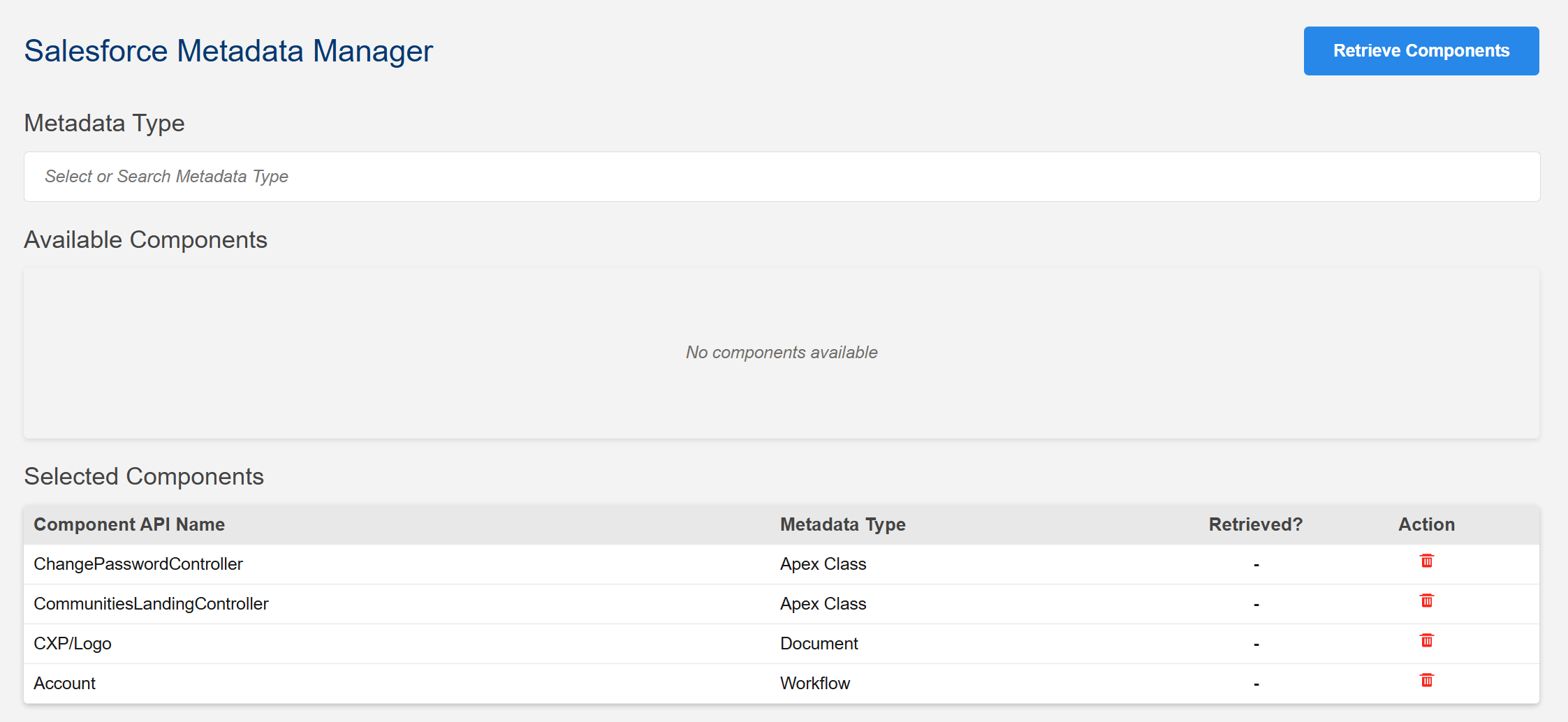Click the Workflow metadata type cell
Image resolution: width=1568 pixels, height=722 pixels.
point(815,684)
